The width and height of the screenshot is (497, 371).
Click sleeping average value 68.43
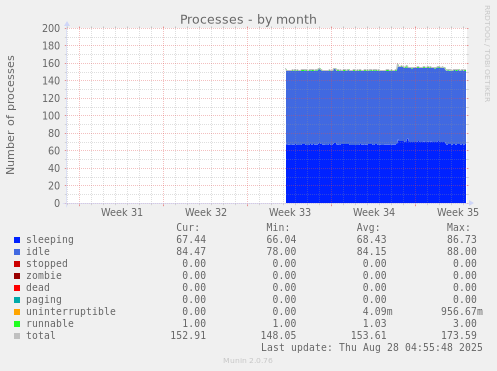pyautogui.click(x=371, y=240)
